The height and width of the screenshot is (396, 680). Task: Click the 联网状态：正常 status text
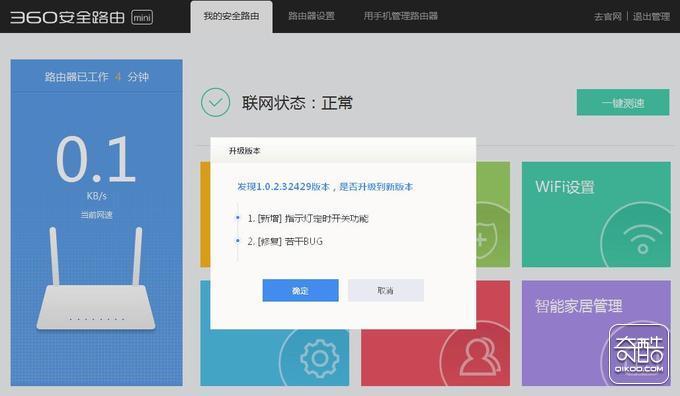coord(297,103)
